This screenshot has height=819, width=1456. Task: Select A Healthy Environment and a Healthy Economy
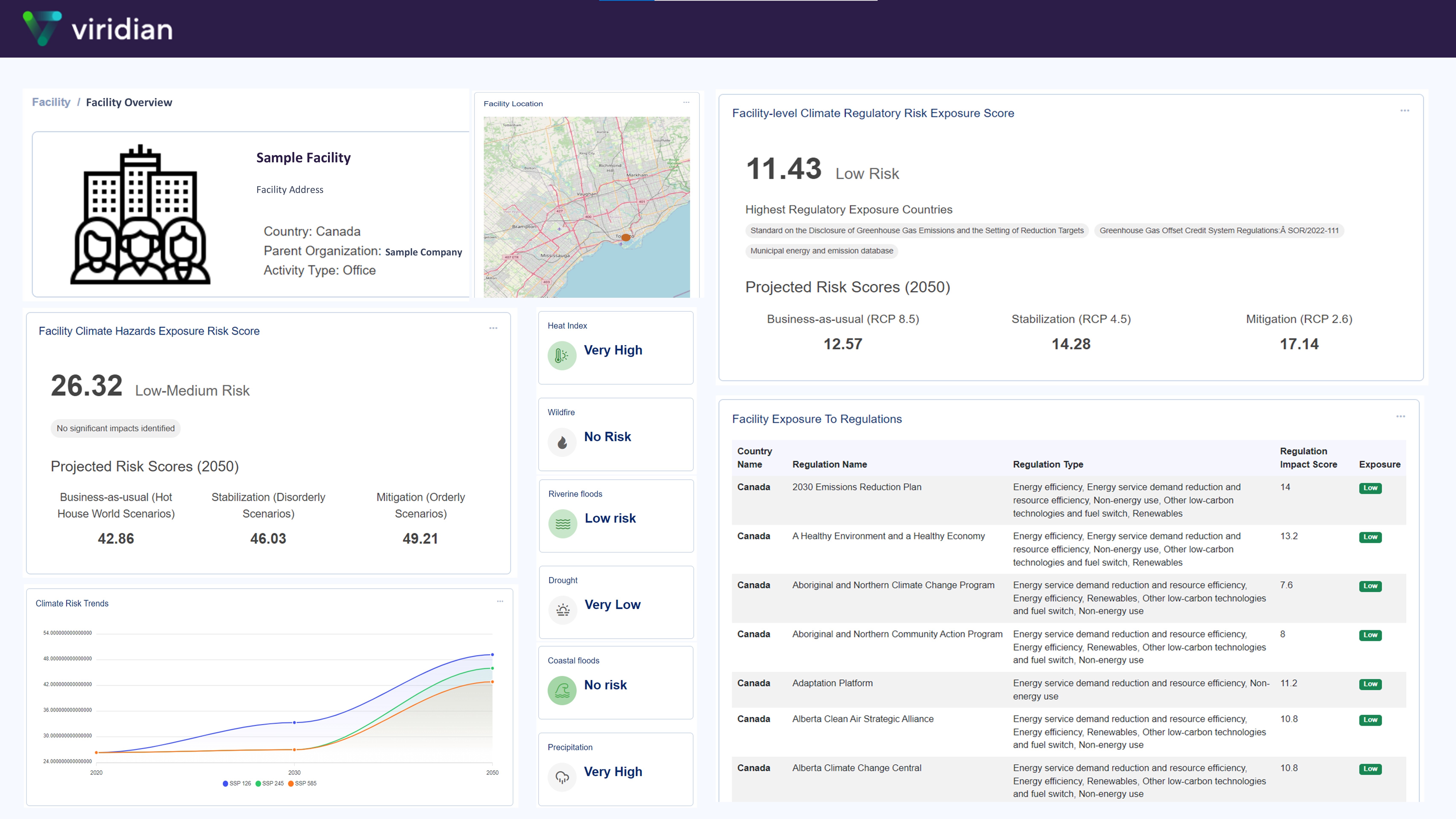888,536
